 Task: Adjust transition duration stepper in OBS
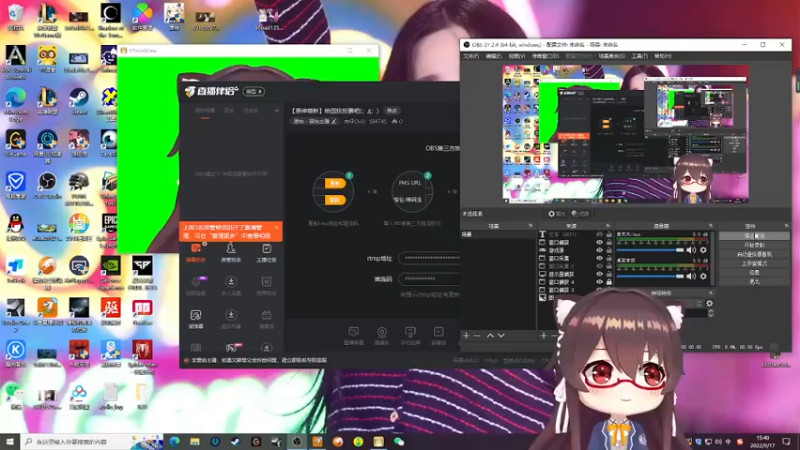coord(710,313)
